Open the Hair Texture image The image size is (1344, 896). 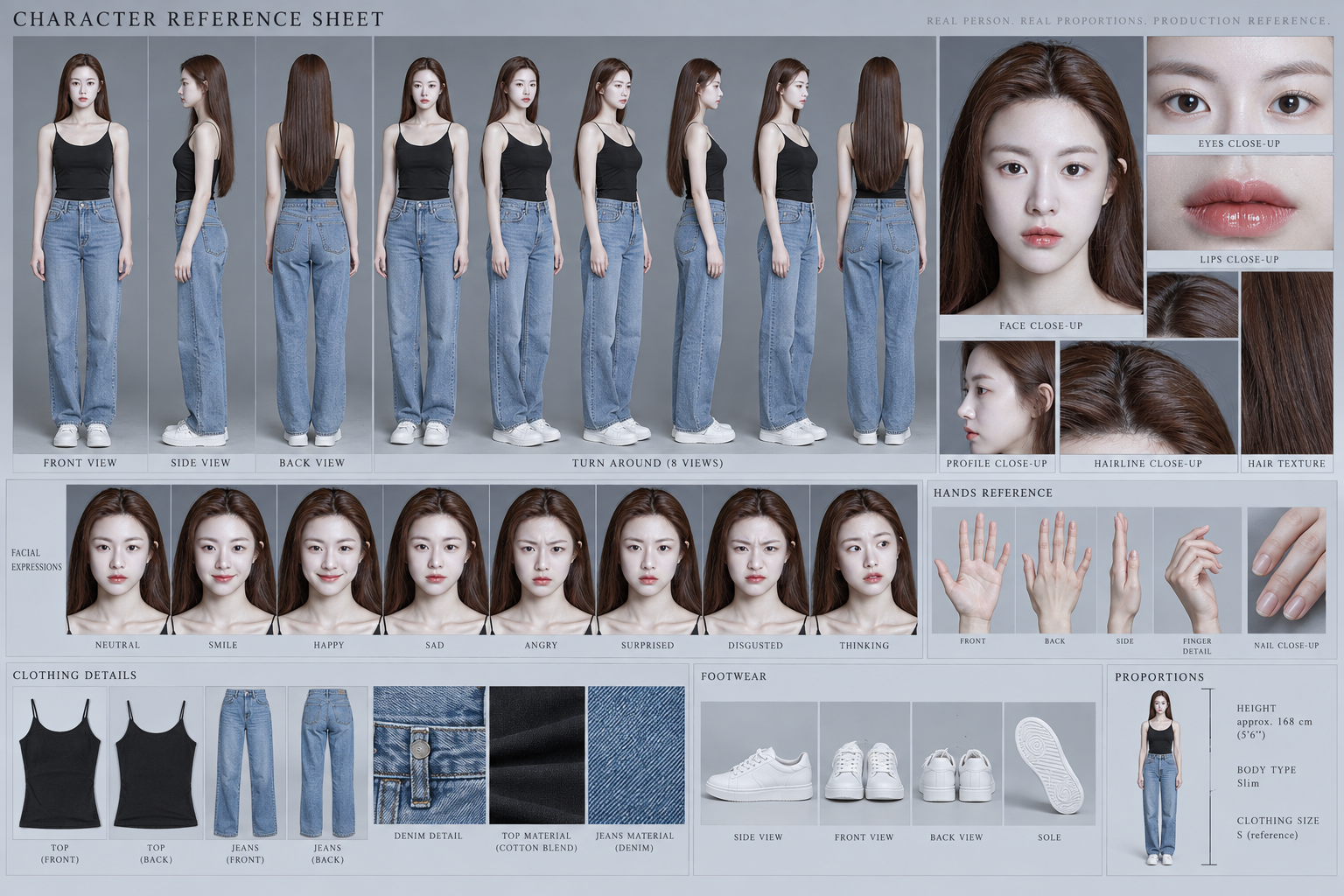point(1286,362)
